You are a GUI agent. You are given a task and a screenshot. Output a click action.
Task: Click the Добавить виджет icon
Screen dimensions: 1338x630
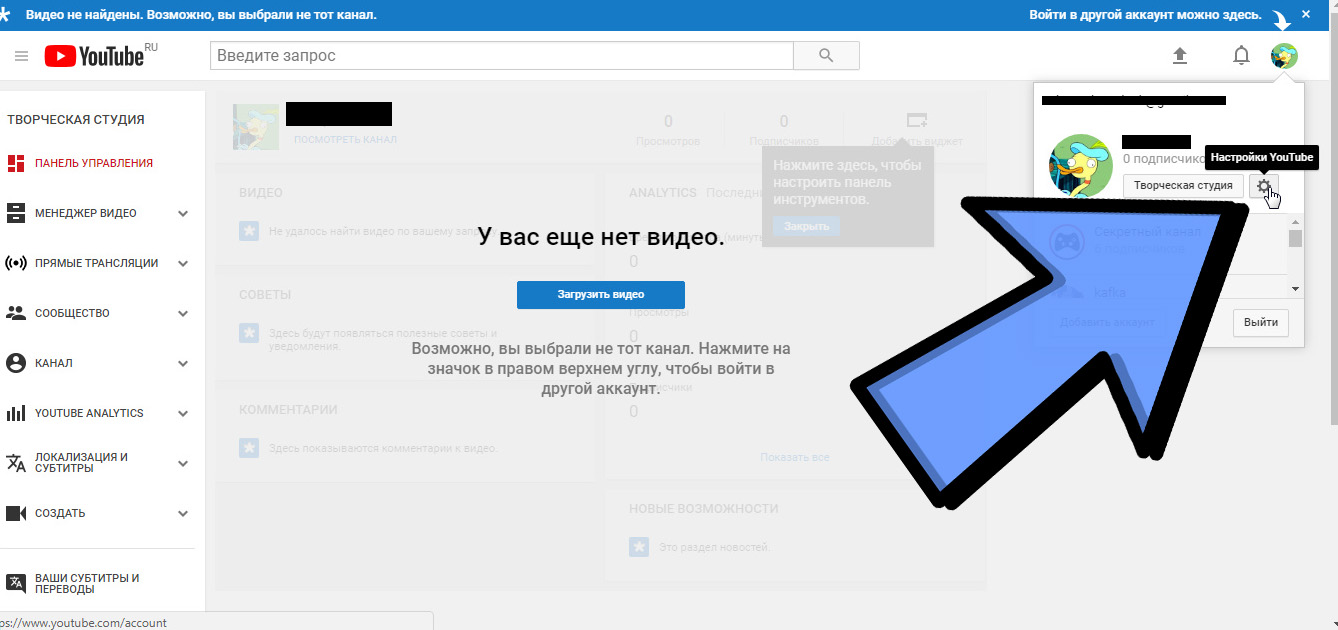[916, 121]
